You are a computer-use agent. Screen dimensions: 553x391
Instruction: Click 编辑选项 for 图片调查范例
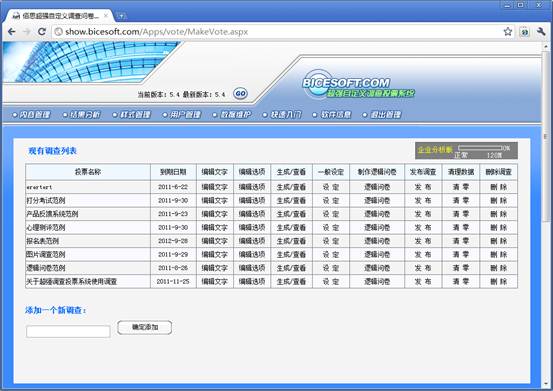(252, 254)
